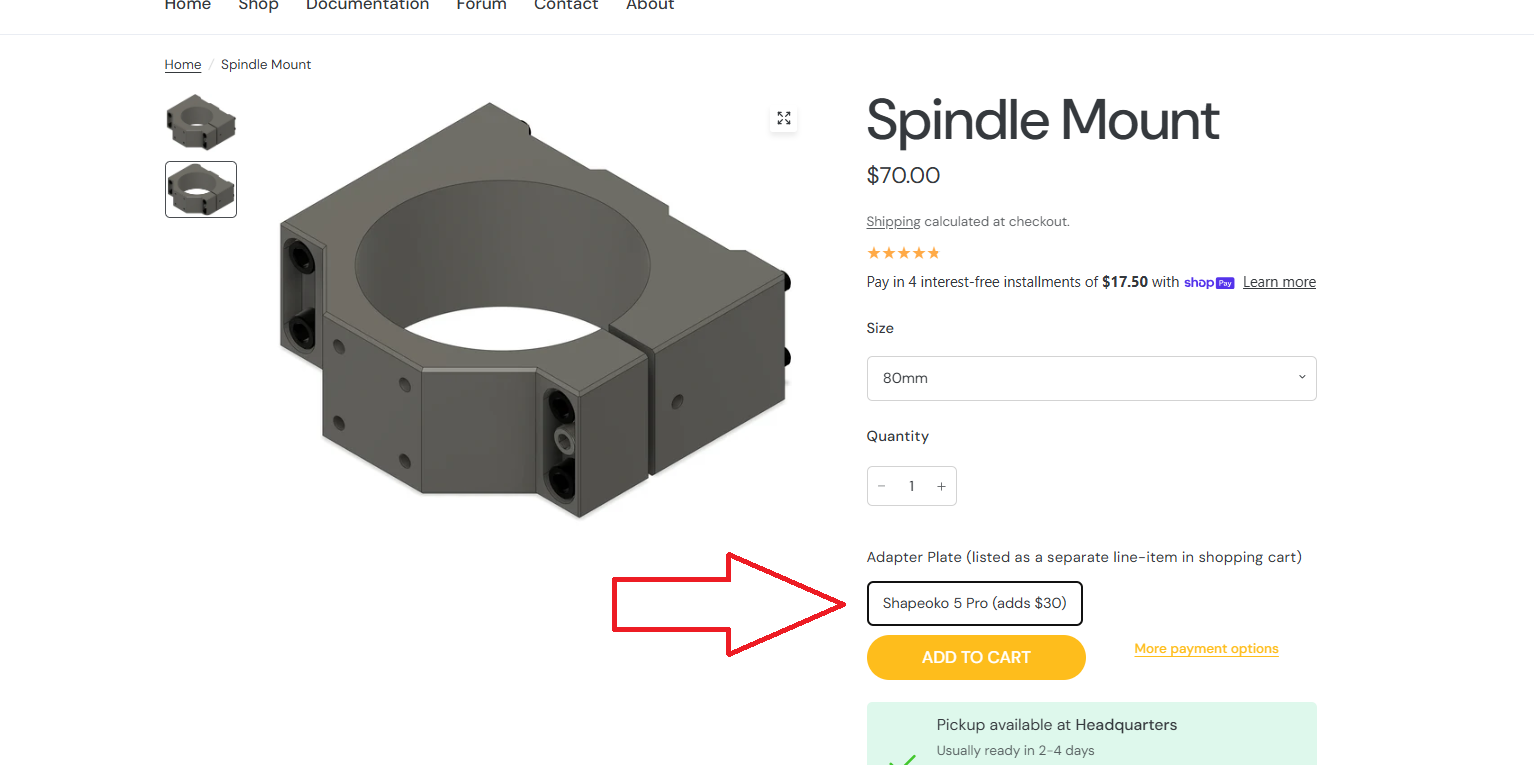The width and height of the screenshot is (1534, 765).
Task: Open the Documentation menu item
Action: (367, 6)
